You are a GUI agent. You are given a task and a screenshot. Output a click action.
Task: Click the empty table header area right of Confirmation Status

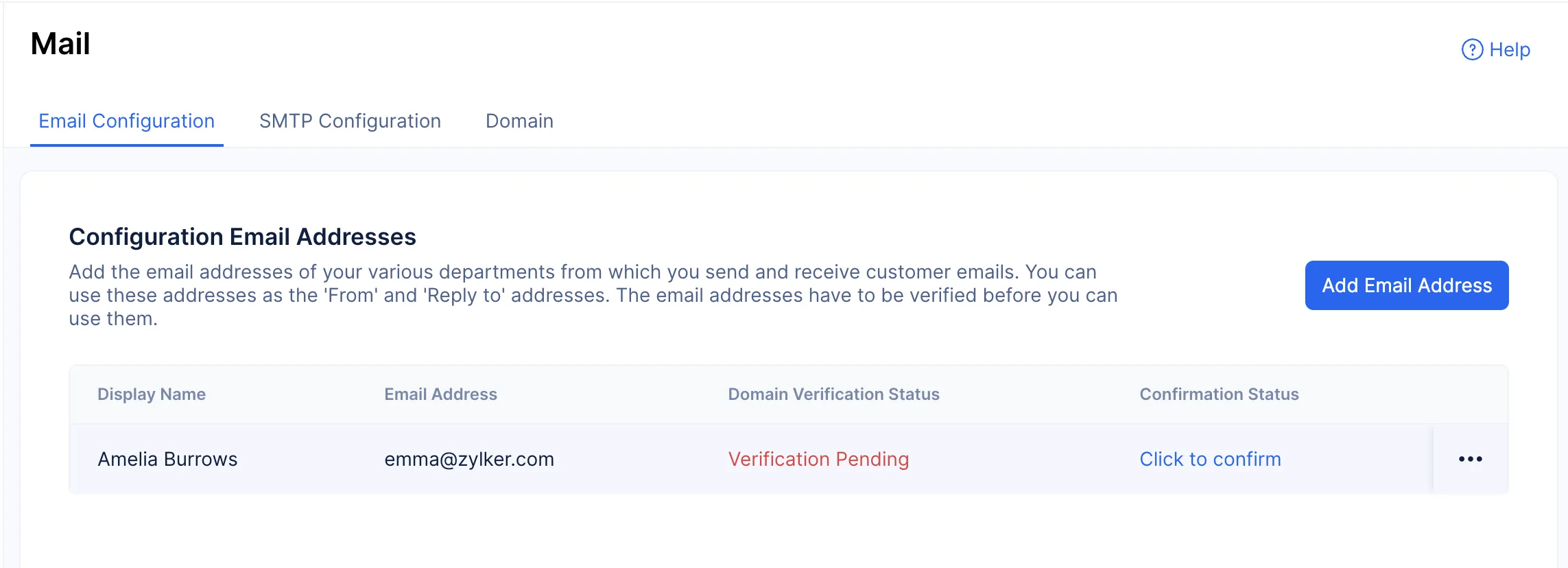pos(1406,394)
